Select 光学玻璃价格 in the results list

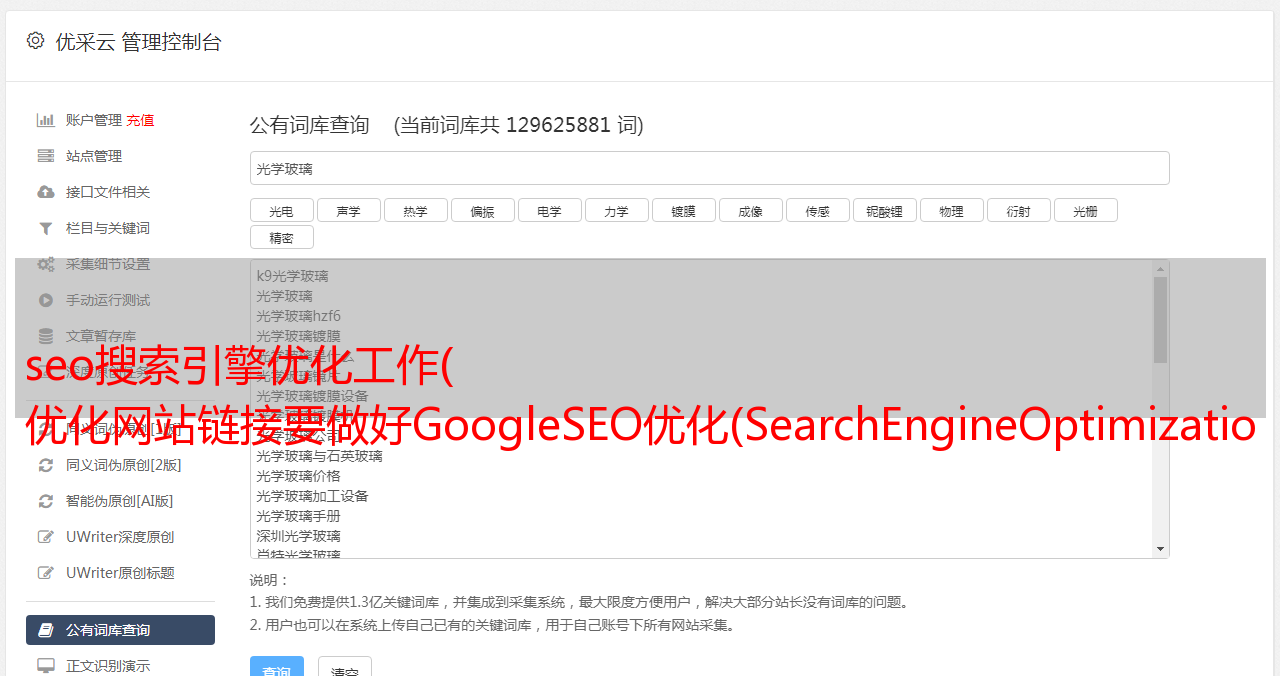coord(298,476)
